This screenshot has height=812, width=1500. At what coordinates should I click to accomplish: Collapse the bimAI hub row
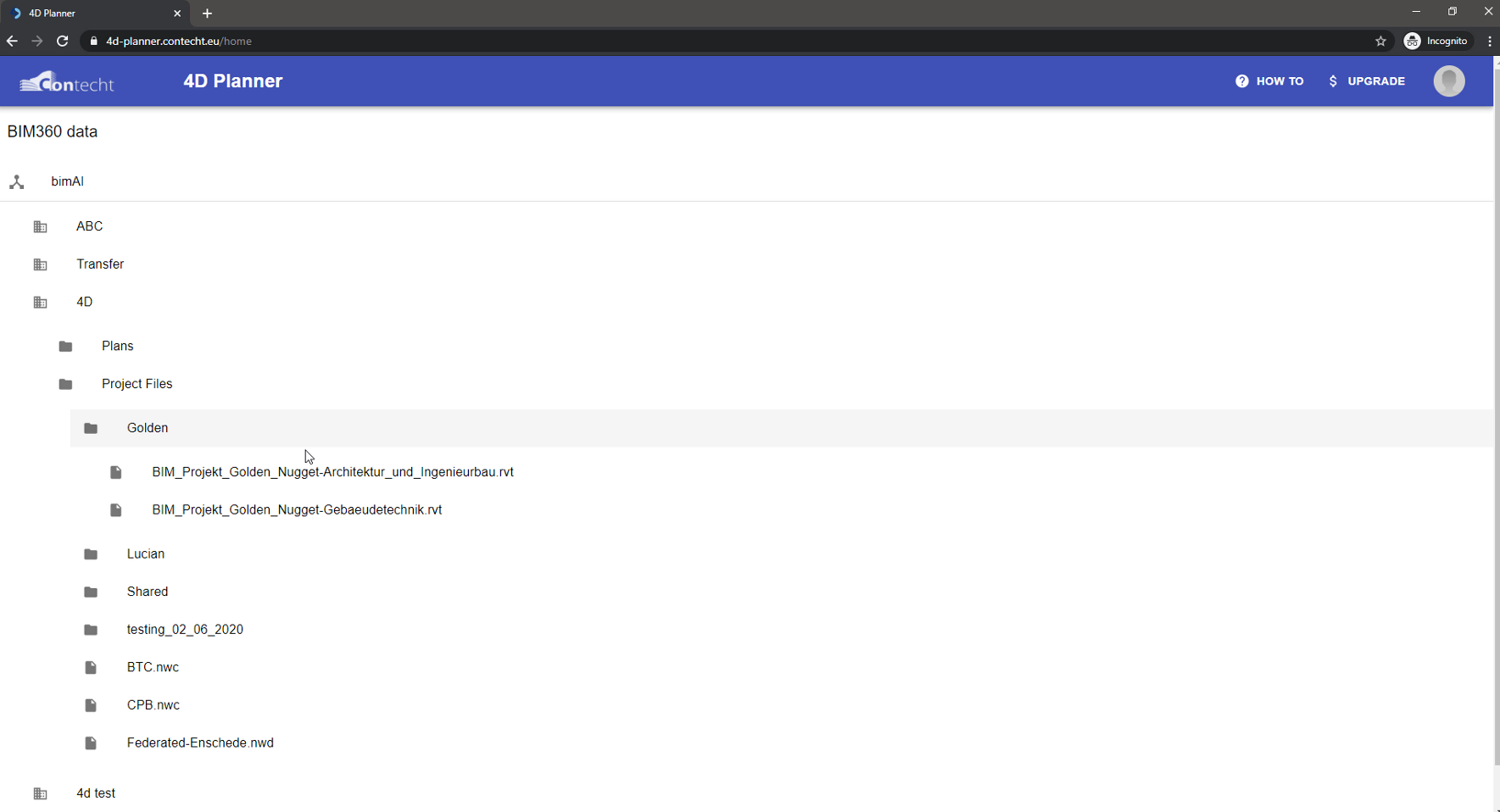(x=746, y=181)
